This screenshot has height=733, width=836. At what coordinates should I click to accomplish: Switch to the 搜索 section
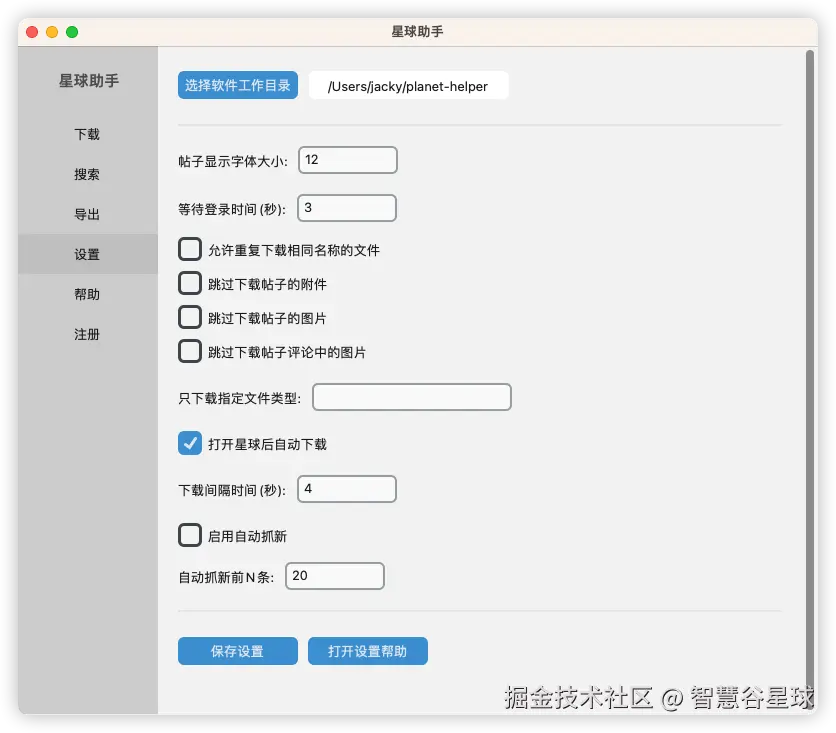click(x=87, y=174)
